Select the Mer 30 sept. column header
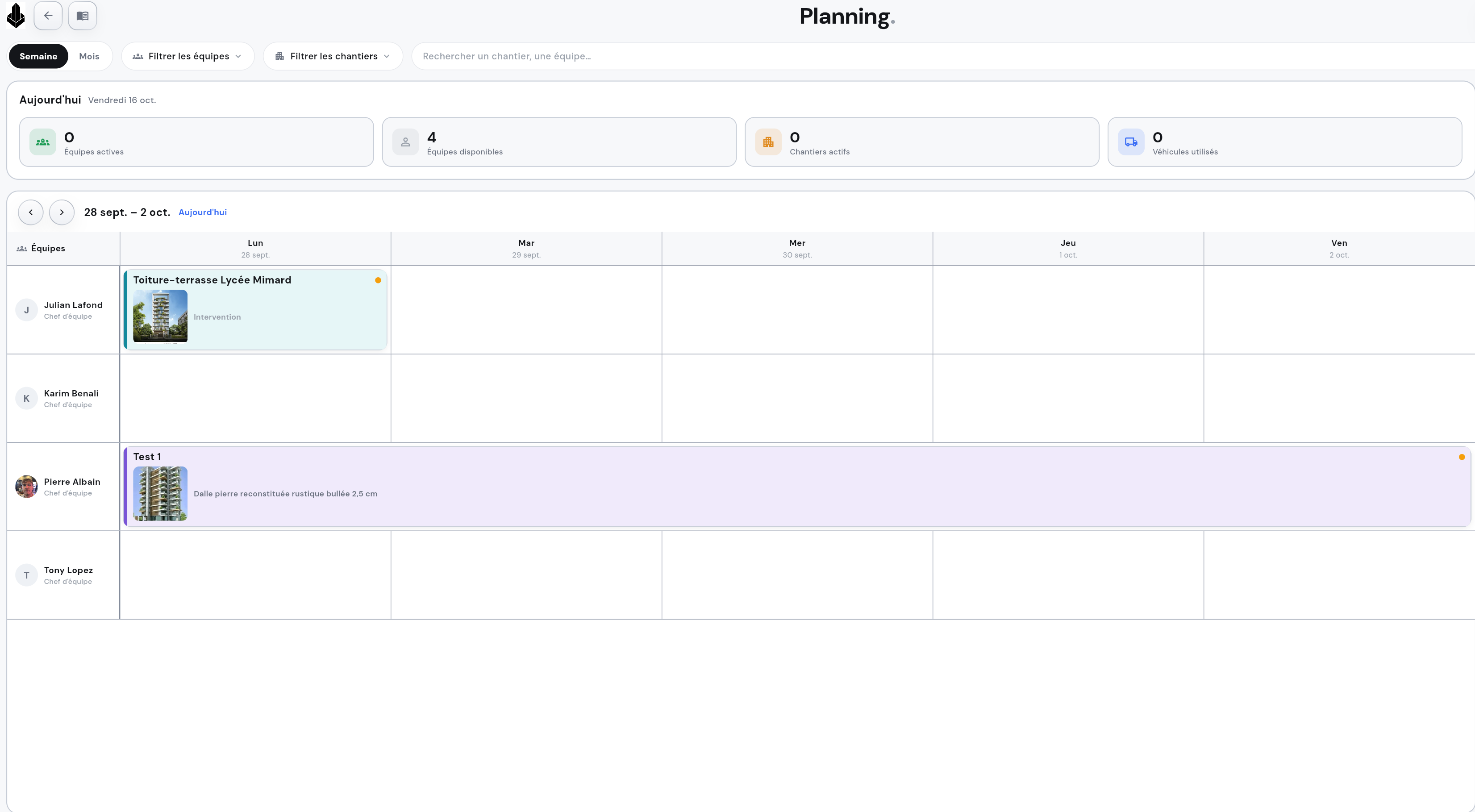 pos(797,249)
